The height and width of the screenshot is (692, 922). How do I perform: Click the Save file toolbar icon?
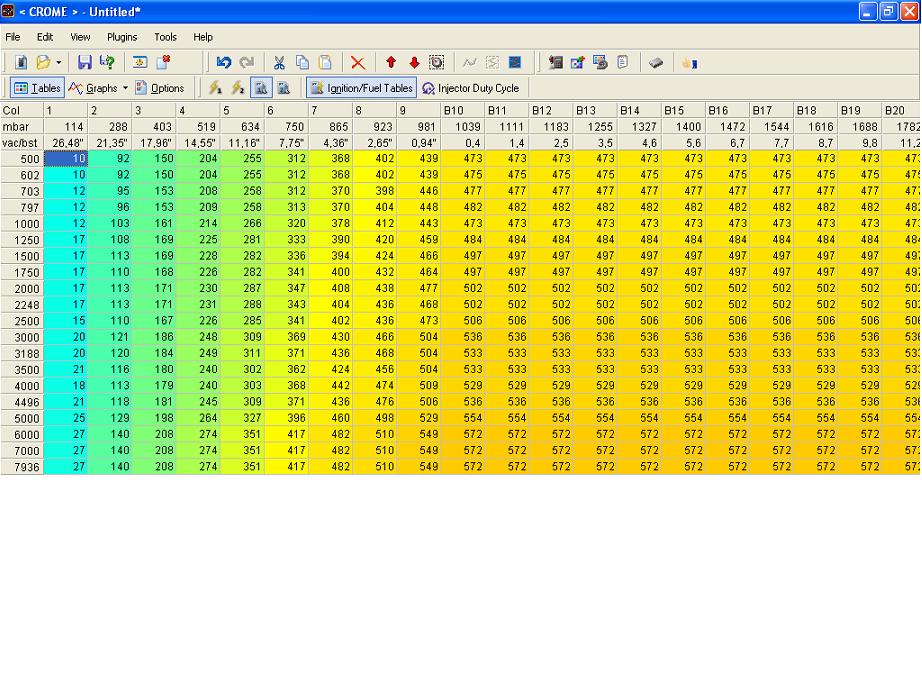coord(85,62)
